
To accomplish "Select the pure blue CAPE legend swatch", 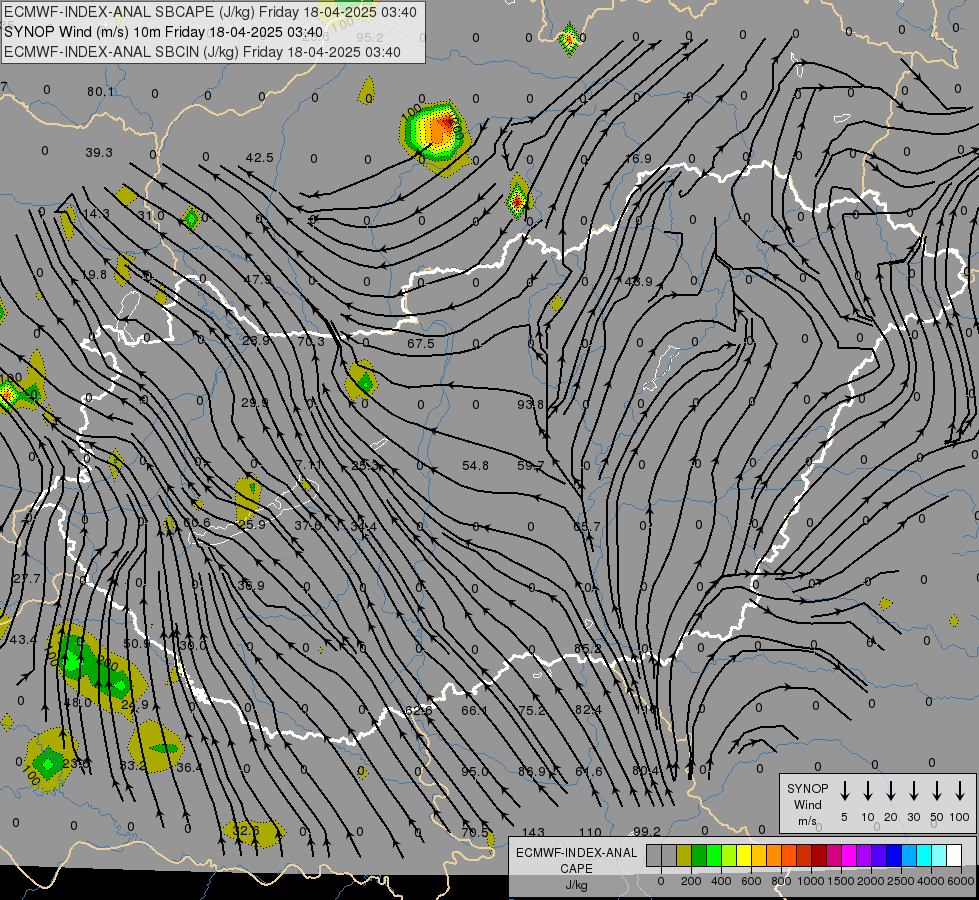I will (x=893, y=856).
